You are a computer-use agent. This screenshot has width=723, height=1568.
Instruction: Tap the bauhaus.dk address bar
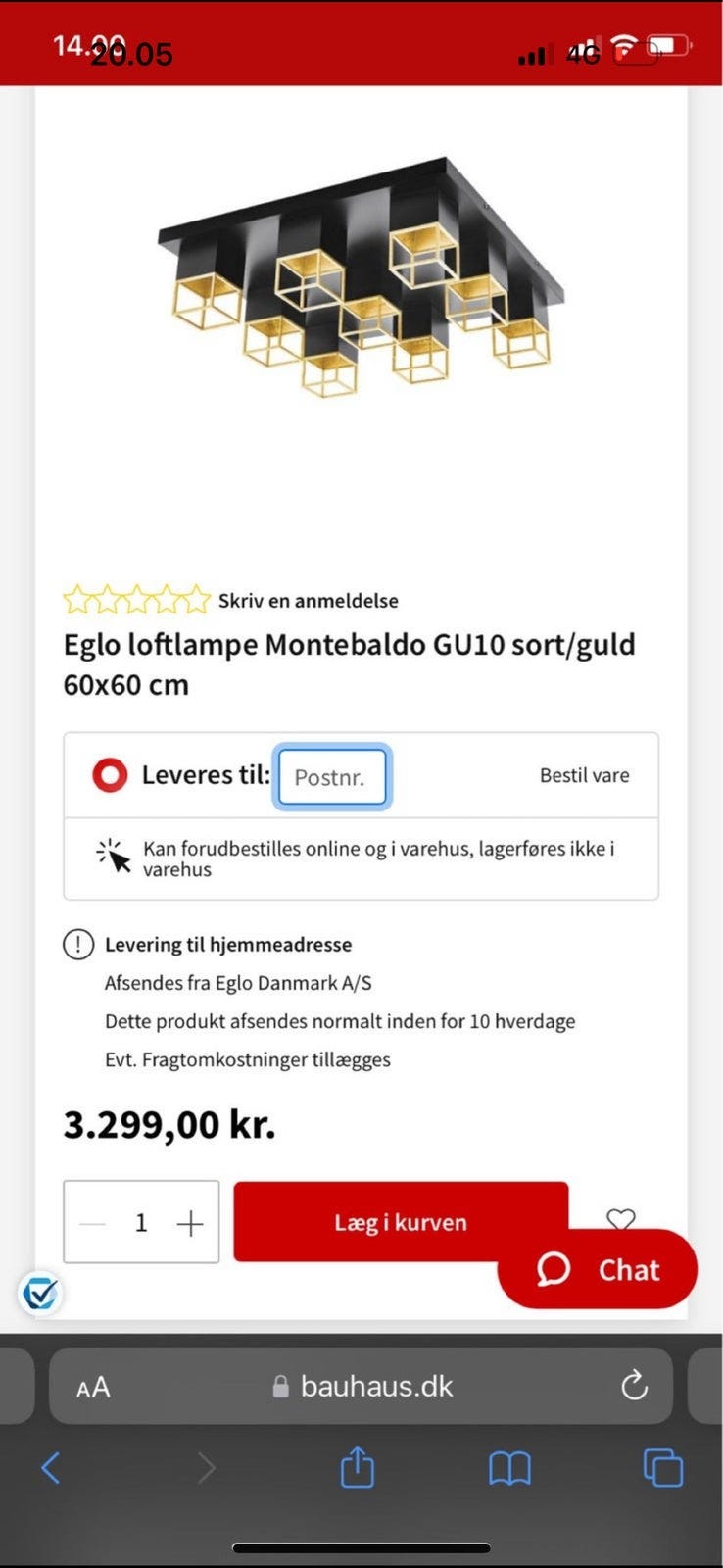[376, 1386]
